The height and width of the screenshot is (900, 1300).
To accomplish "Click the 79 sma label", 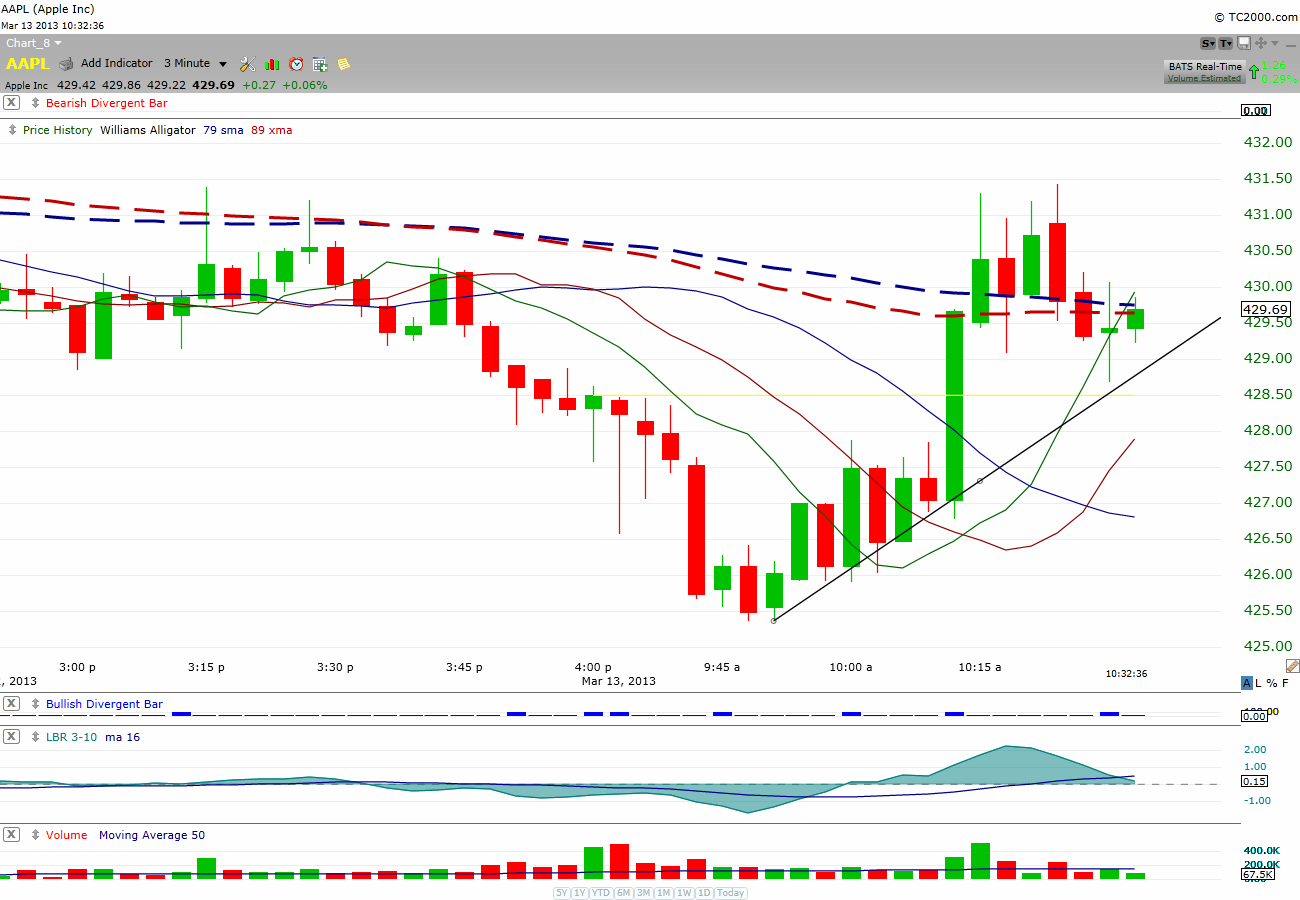I will [223, 130].
